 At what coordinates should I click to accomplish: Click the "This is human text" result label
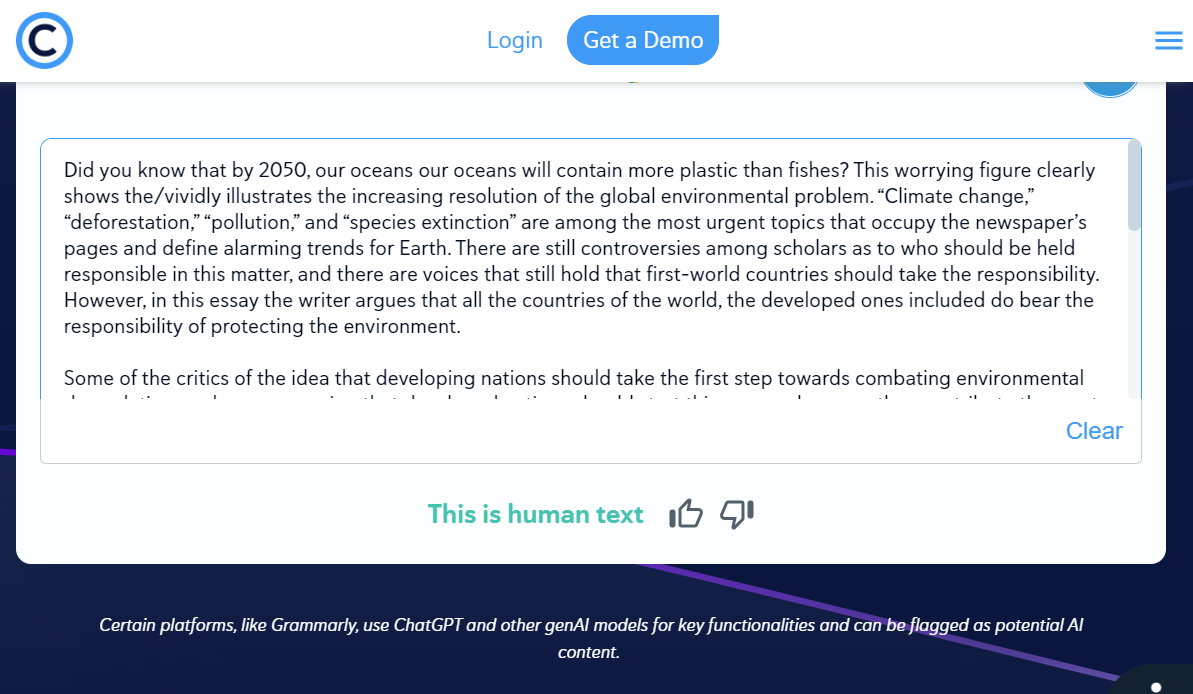tap(535, 514)
